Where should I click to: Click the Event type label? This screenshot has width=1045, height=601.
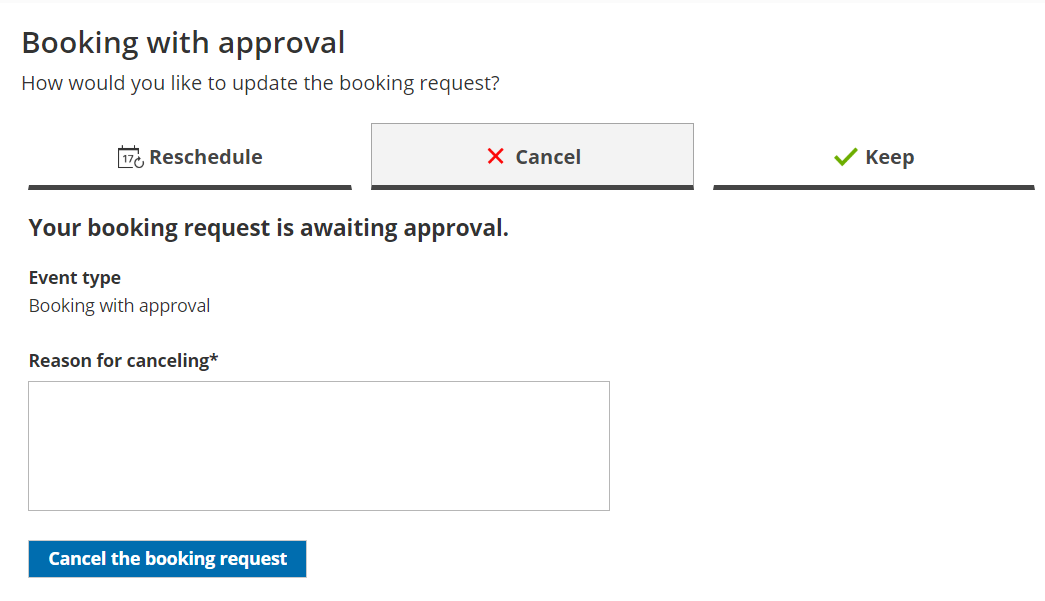(x=75, y=278)
